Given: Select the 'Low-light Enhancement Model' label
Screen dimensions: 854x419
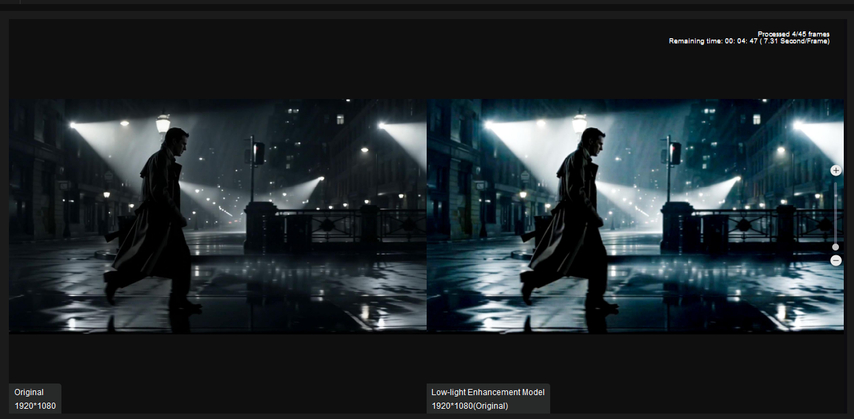Looking at the screenshot, I should pos(487,392).
